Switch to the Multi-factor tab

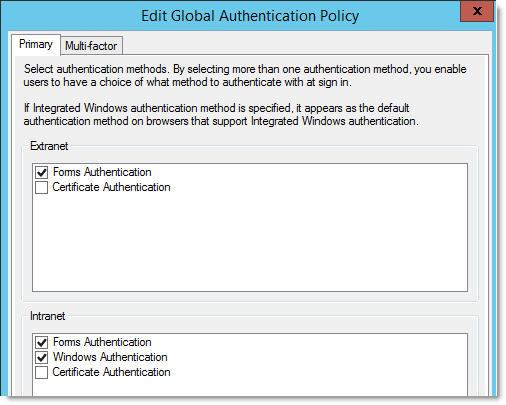click(x=91, y=45)
